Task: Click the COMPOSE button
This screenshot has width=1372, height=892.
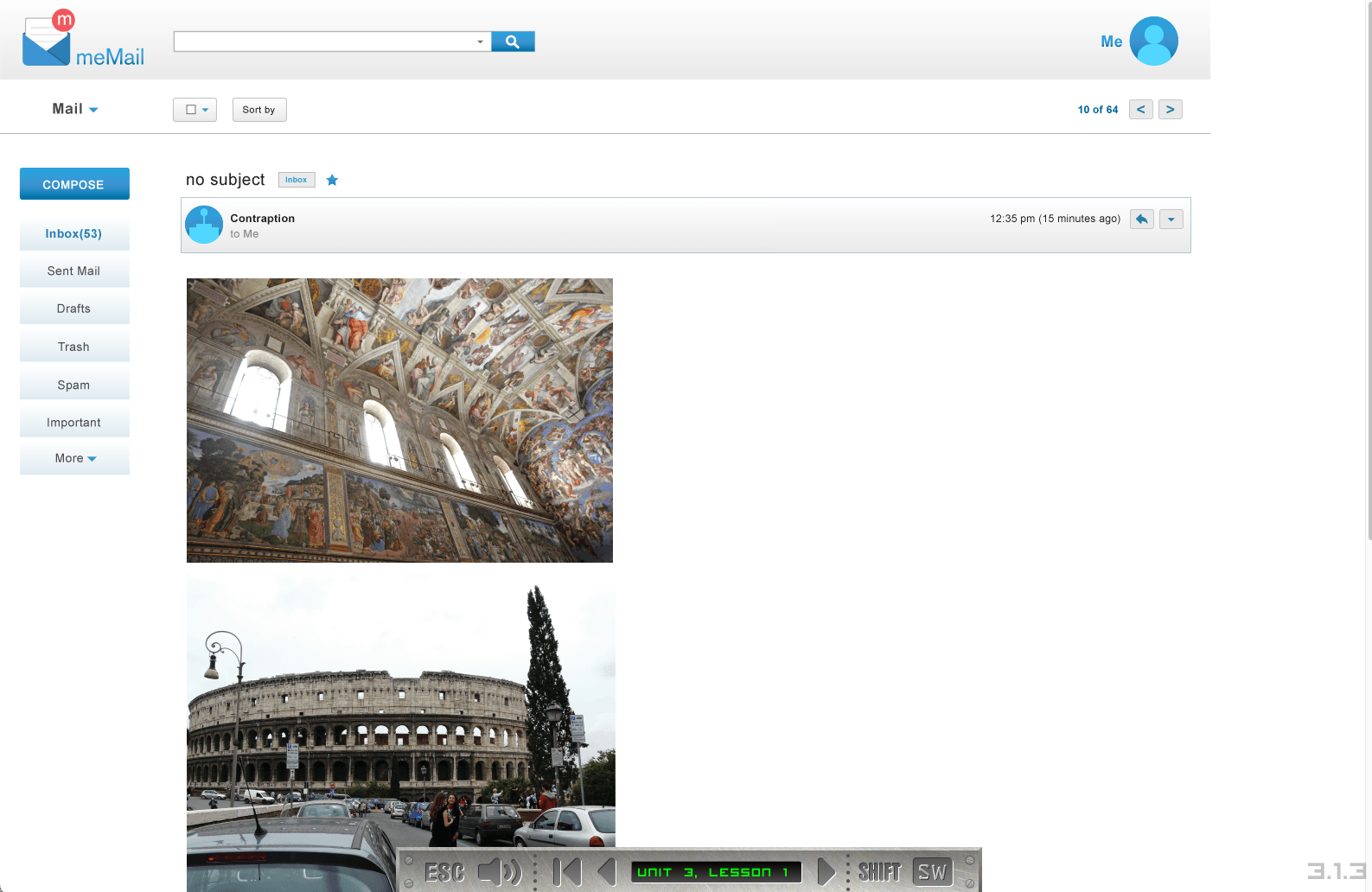Action: pyautogui.click(x=74, y=184)
